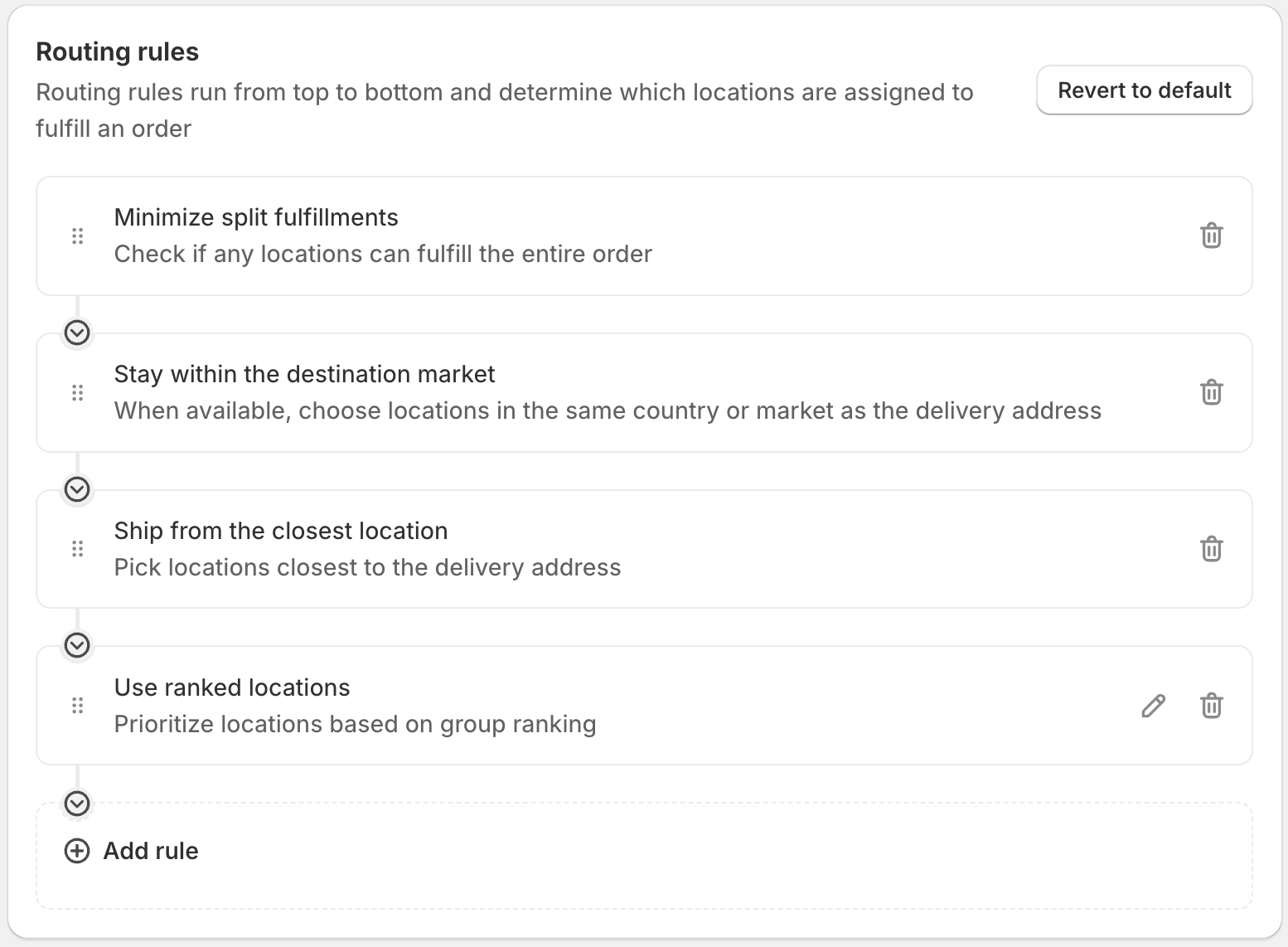Image resolution: width=1288 pixels, height=947 pixels.
Task: Click drag handle of Minimize split fulfillments
Action: point(78,236)
